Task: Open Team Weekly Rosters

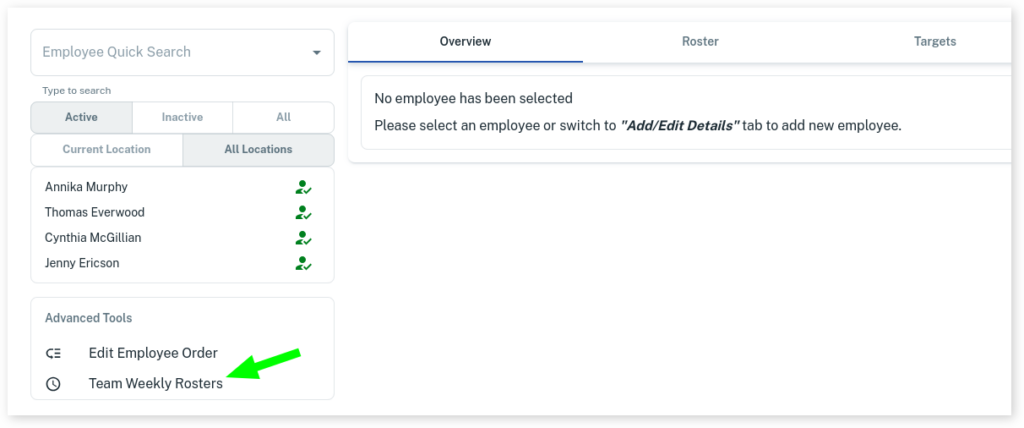Action: coord(155,384)
